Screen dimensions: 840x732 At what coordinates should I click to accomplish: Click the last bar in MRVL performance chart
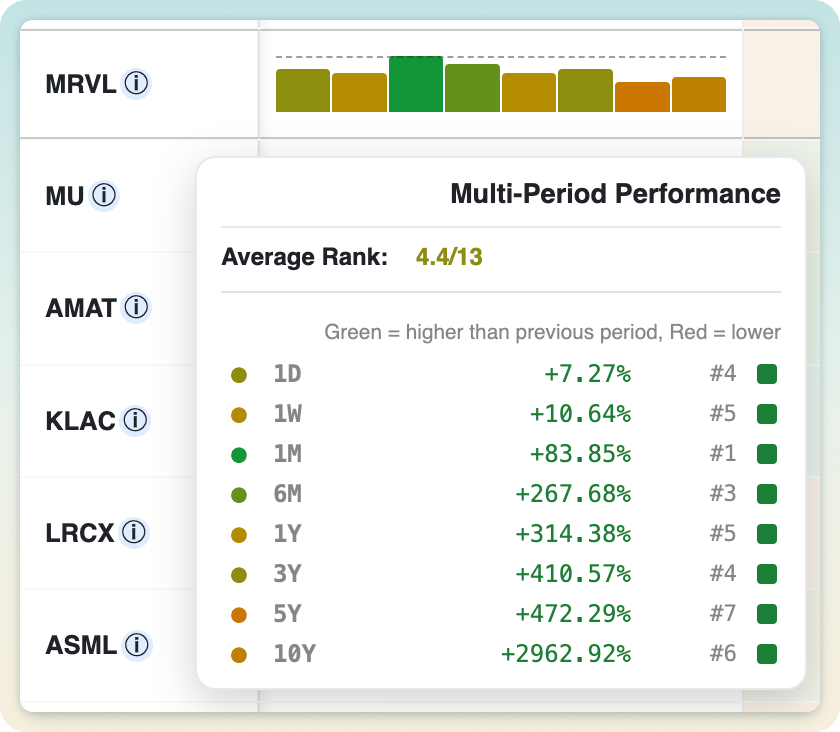699,95
